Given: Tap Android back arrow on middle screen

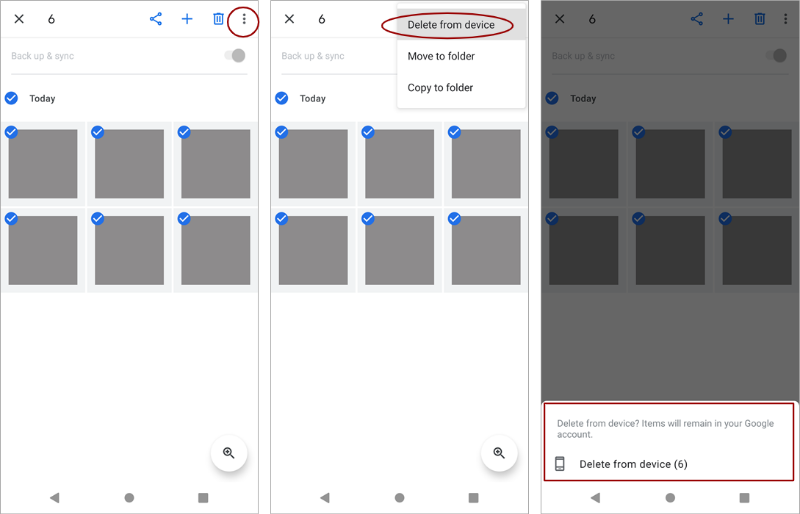Looking at the screenshot, I should tap(325, 497).
